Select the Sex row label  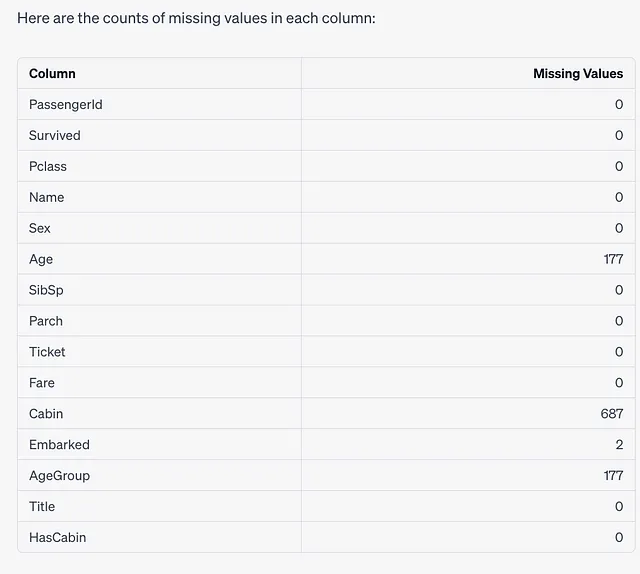[x=40, y=228]
